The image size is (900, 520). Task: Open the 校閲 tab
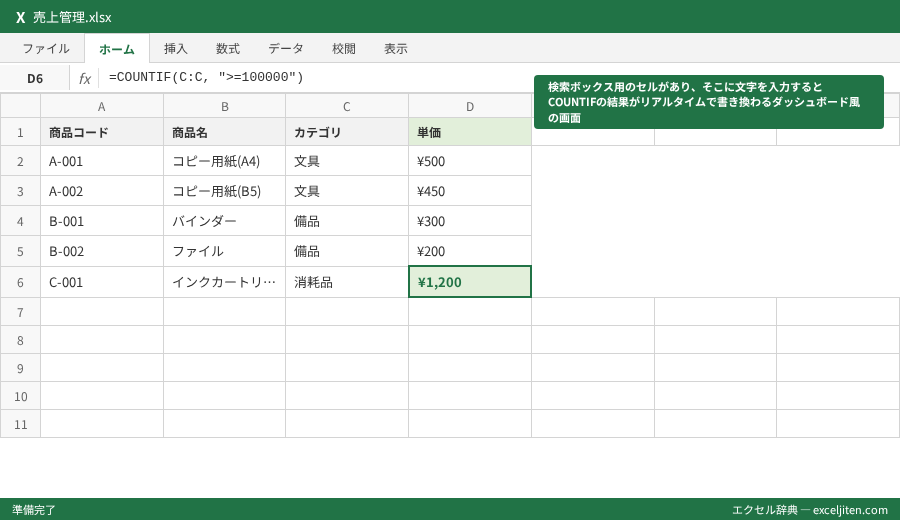coord(344,49)
